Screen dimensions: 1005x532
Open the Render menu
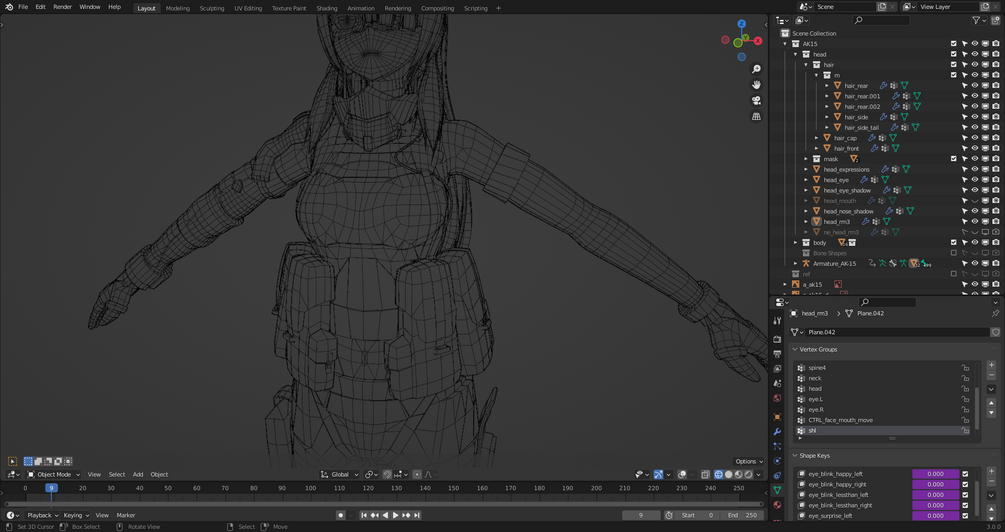(x=62, y=7)
